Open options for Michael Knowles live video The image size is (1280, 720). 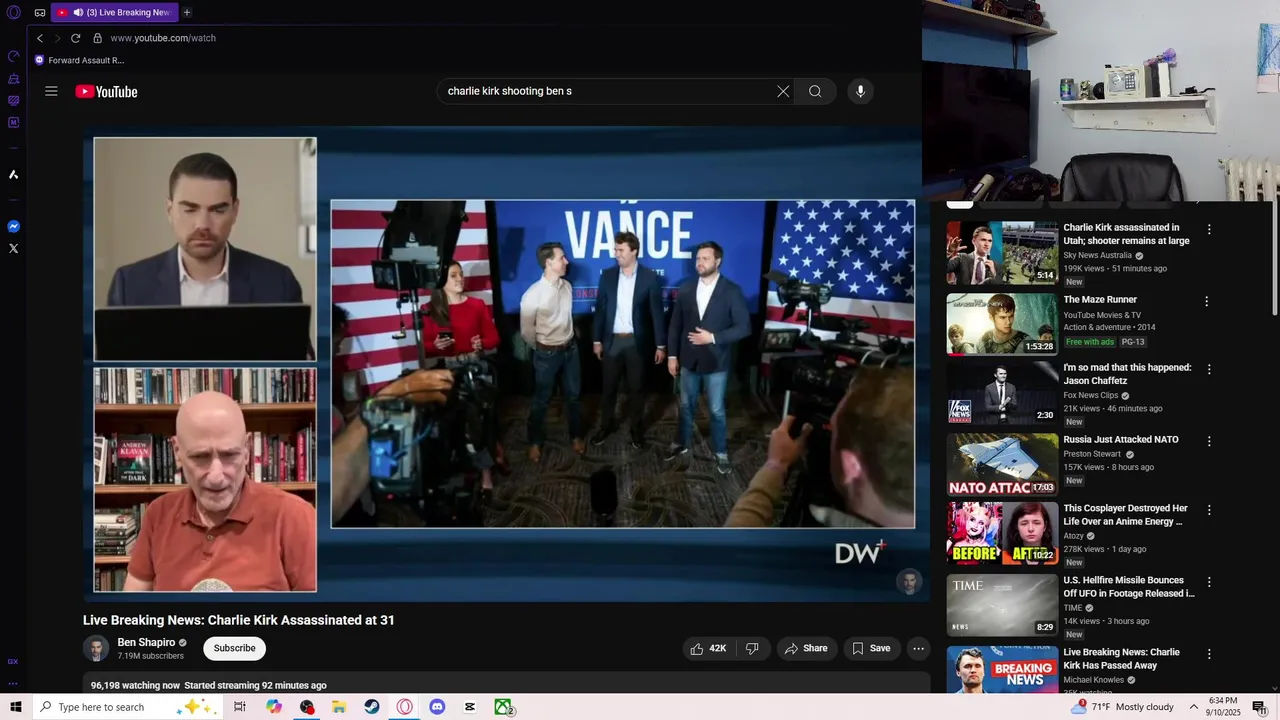coord(1209,654)
